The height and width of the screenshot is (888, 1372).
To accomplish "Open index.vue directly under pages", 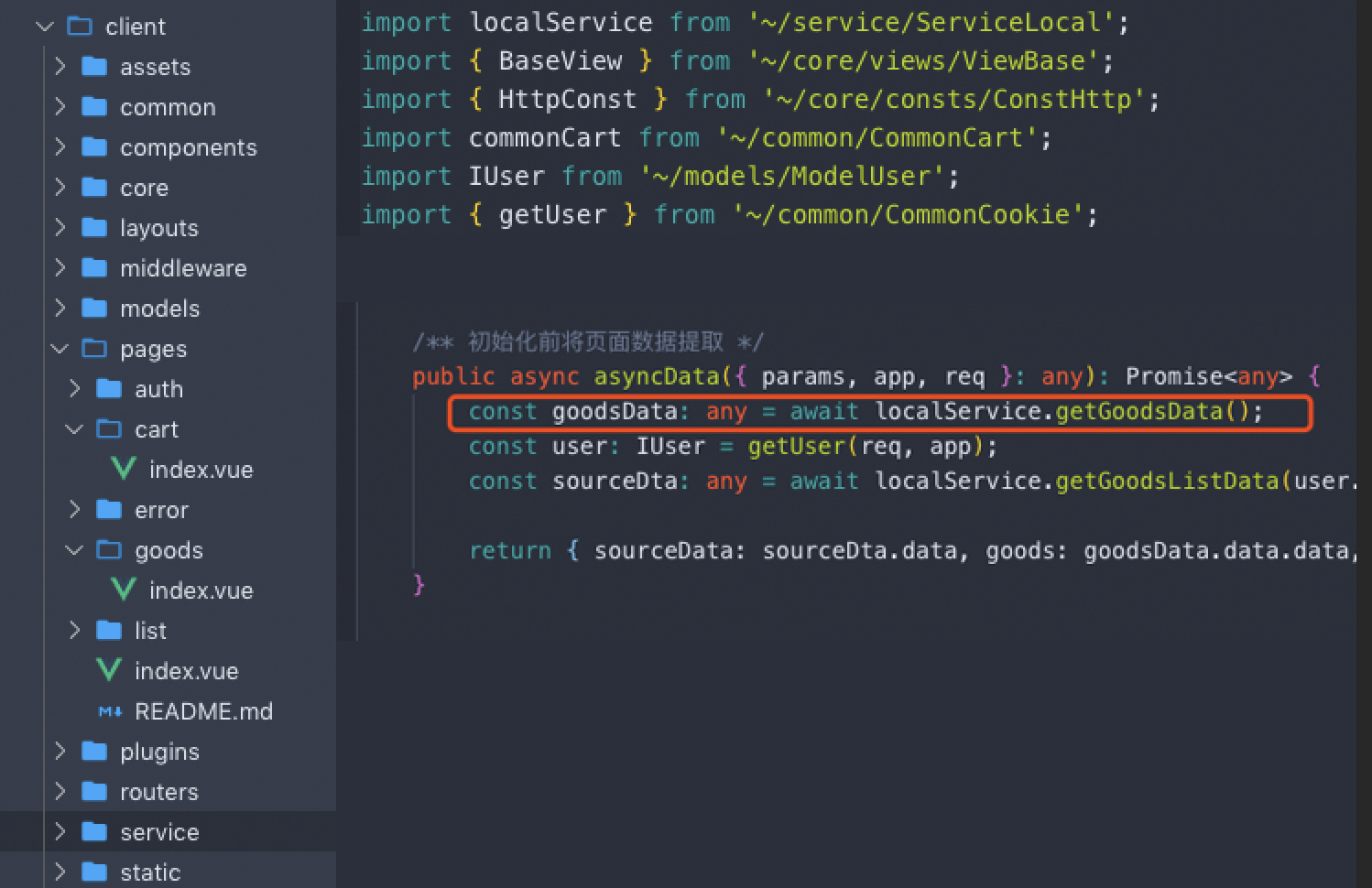I will tap(186, 671).
